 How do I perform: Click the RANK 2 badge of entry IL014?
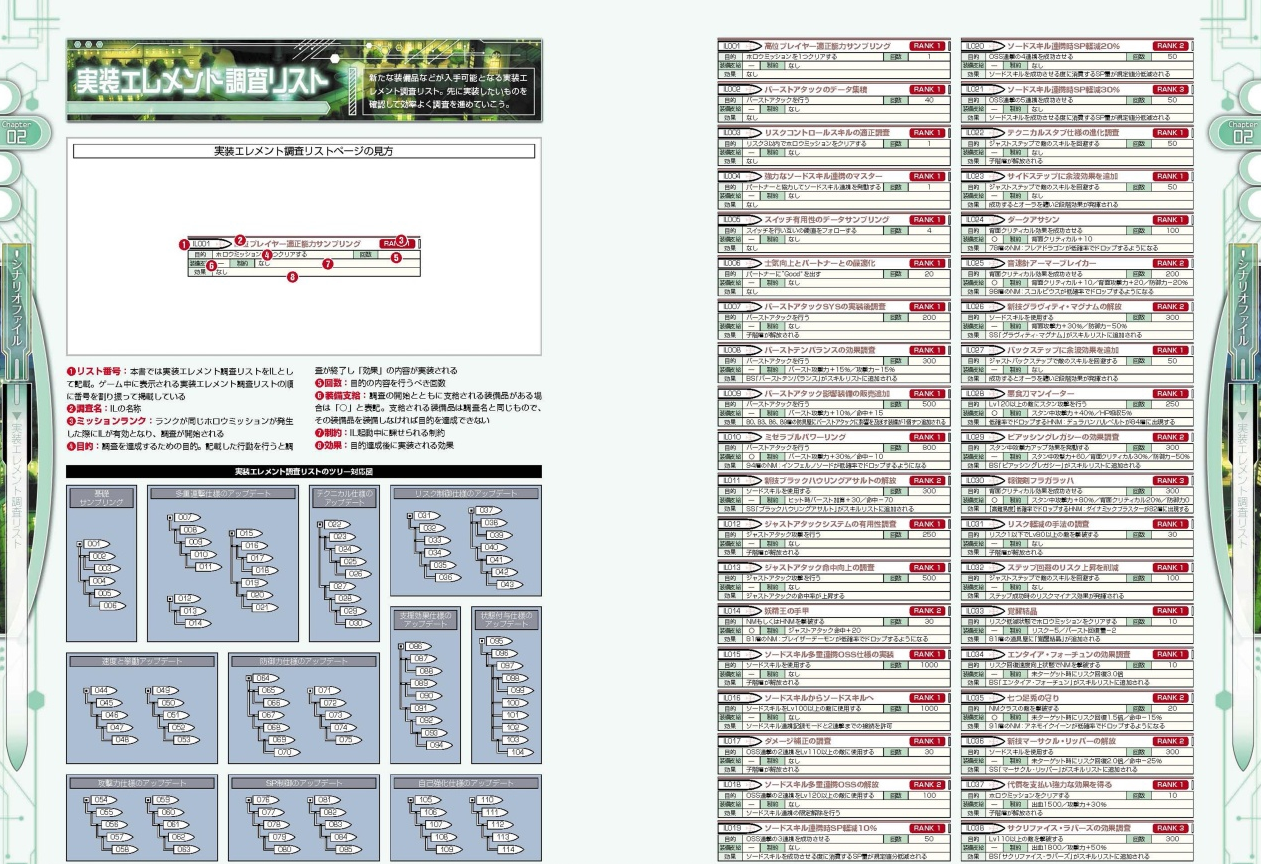(x=929, y=610)
